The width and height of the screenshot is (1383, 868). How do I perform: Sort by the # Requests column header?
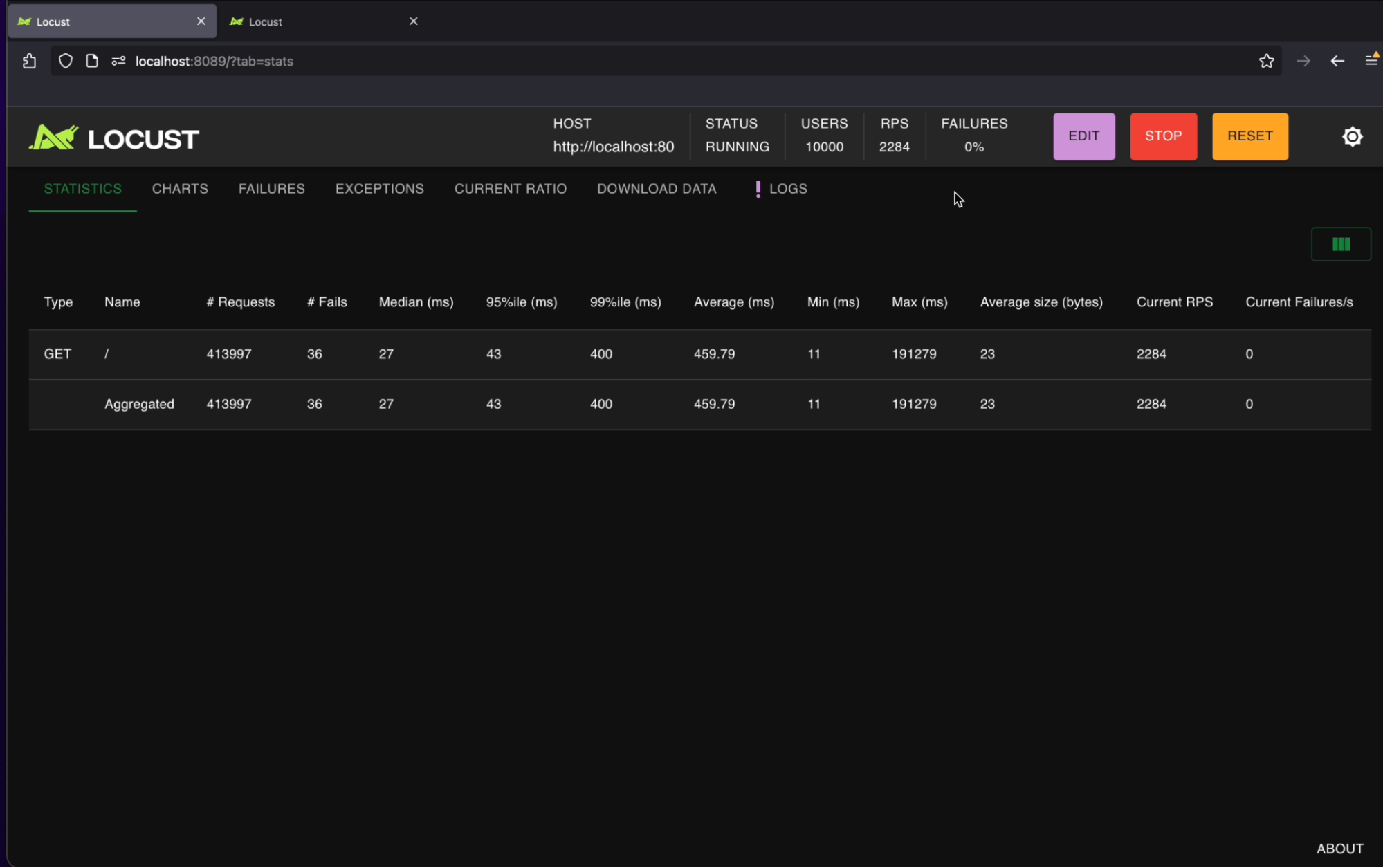240,302
